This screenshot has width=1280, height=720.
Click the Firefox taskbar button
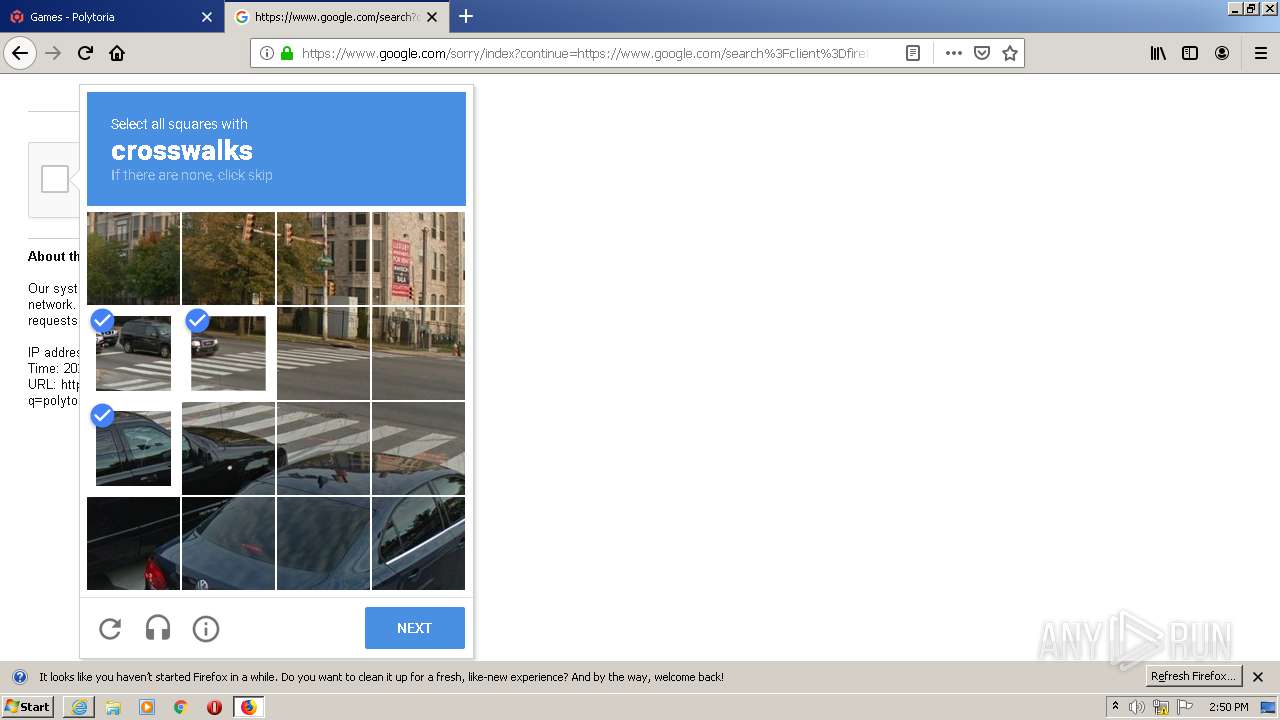[x=249, y=707]
